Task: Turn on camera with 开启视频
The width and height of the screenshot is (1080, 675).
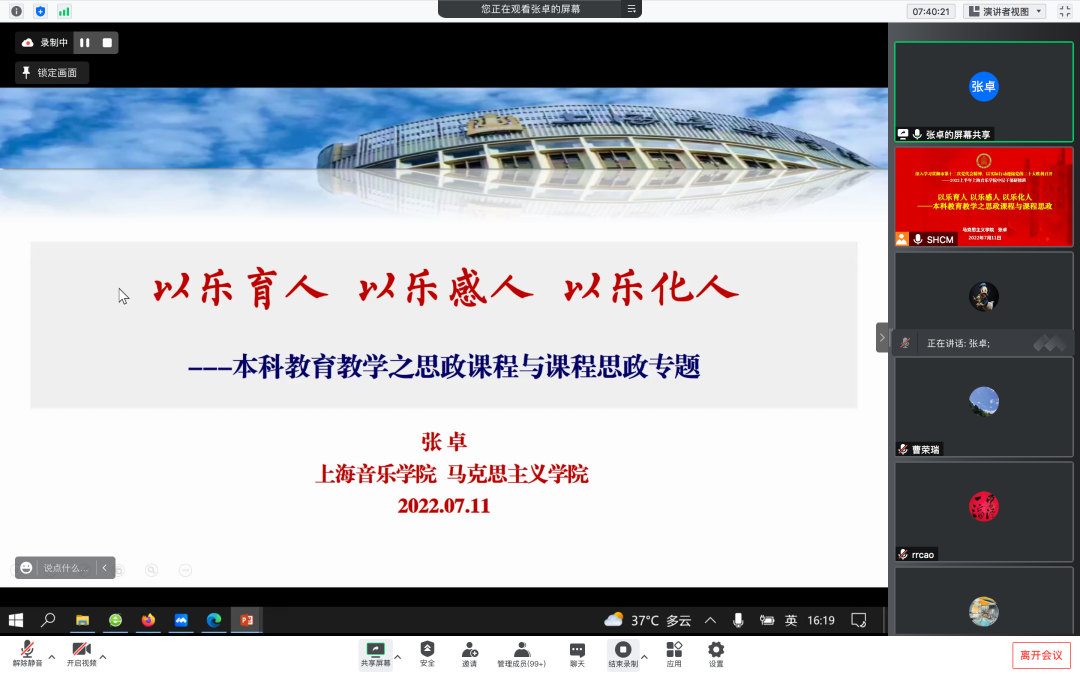Action: click(81, 654)
